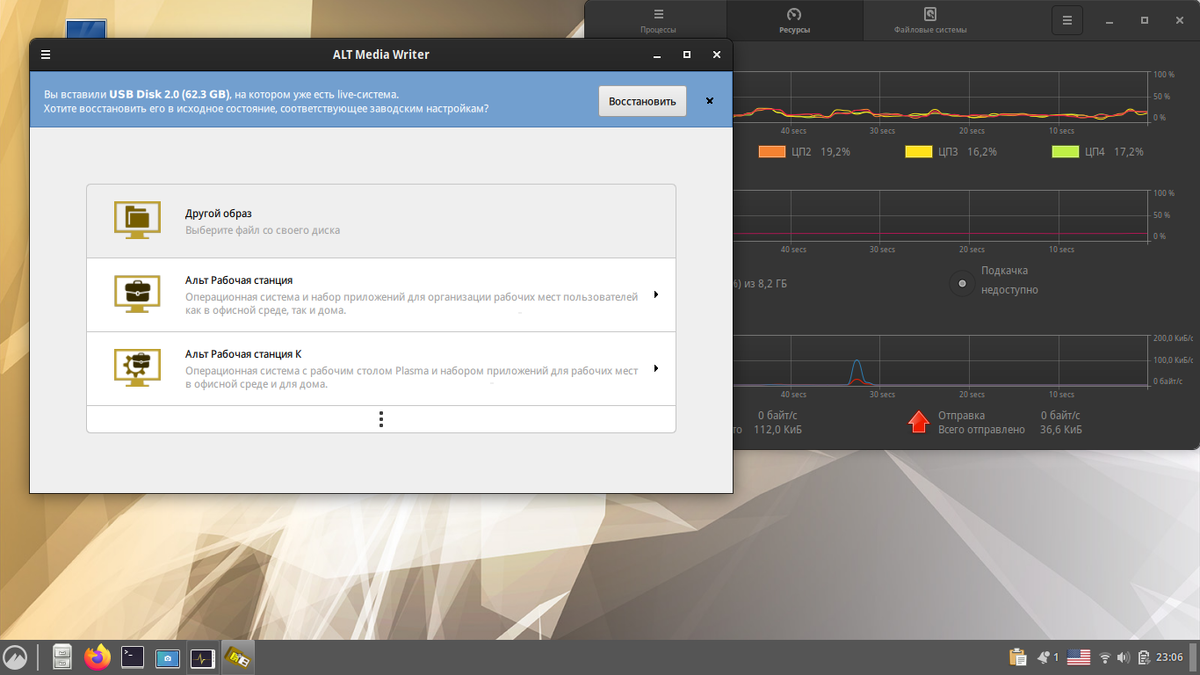Screen dimensions: 1200x675
Task: Open System Monitor hamburger menu button
Action: (1067, 20)
